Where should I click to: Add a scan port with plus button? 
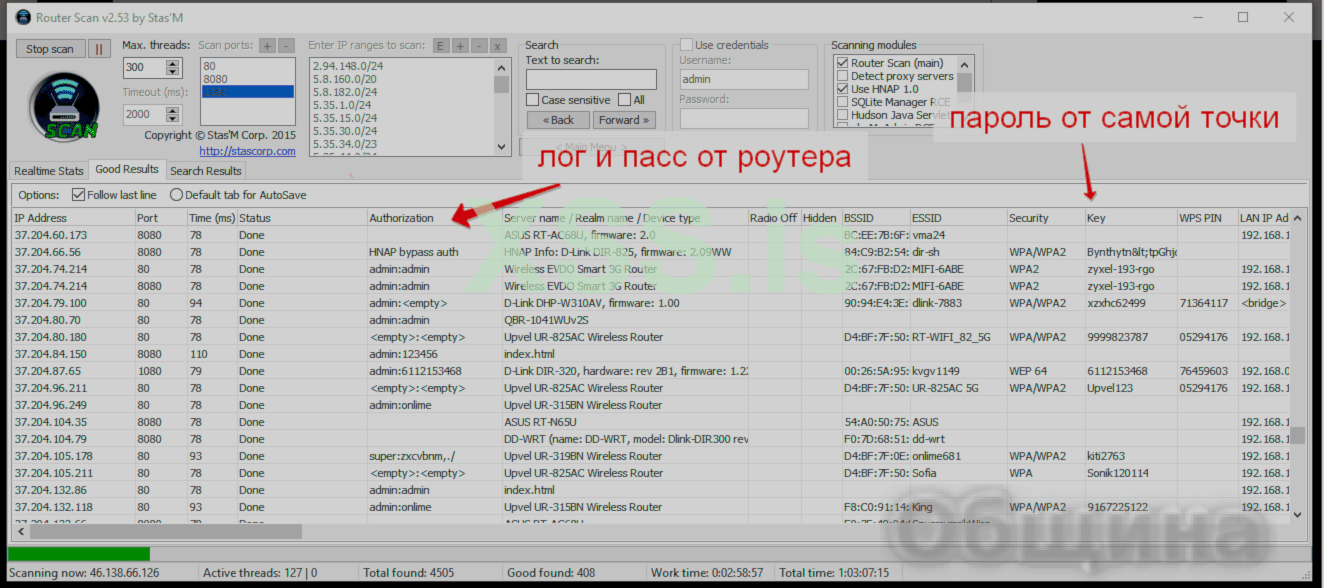(x=267, y=45)
